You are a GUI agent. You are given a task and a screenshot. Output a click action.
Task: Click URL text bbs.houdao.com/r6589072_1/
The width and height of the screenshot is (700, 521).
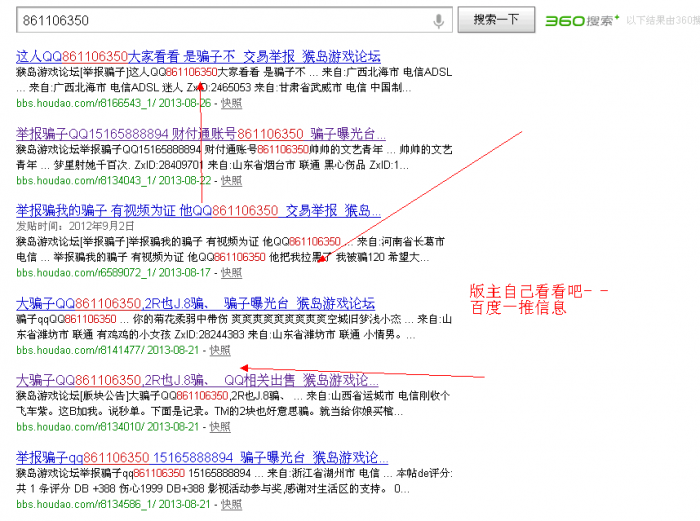click(86, 273)
